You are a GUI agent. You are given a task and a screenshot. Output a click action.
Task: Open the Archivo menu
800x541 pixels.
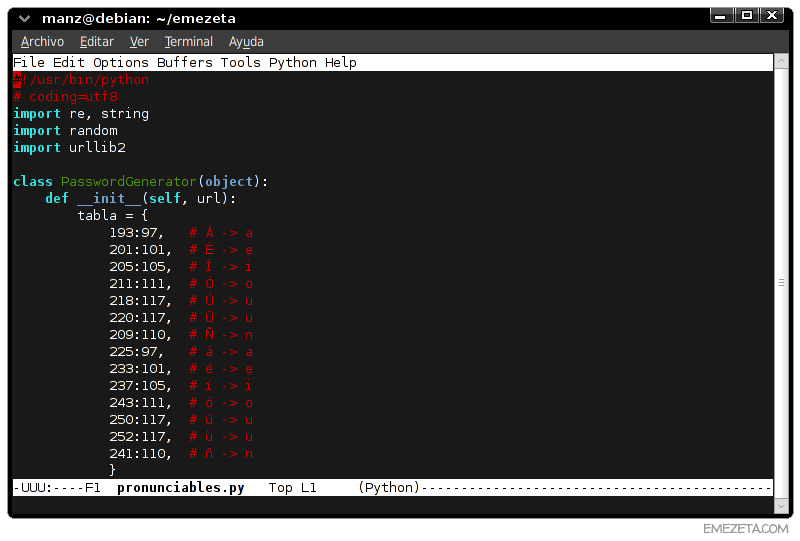point(42,41)
